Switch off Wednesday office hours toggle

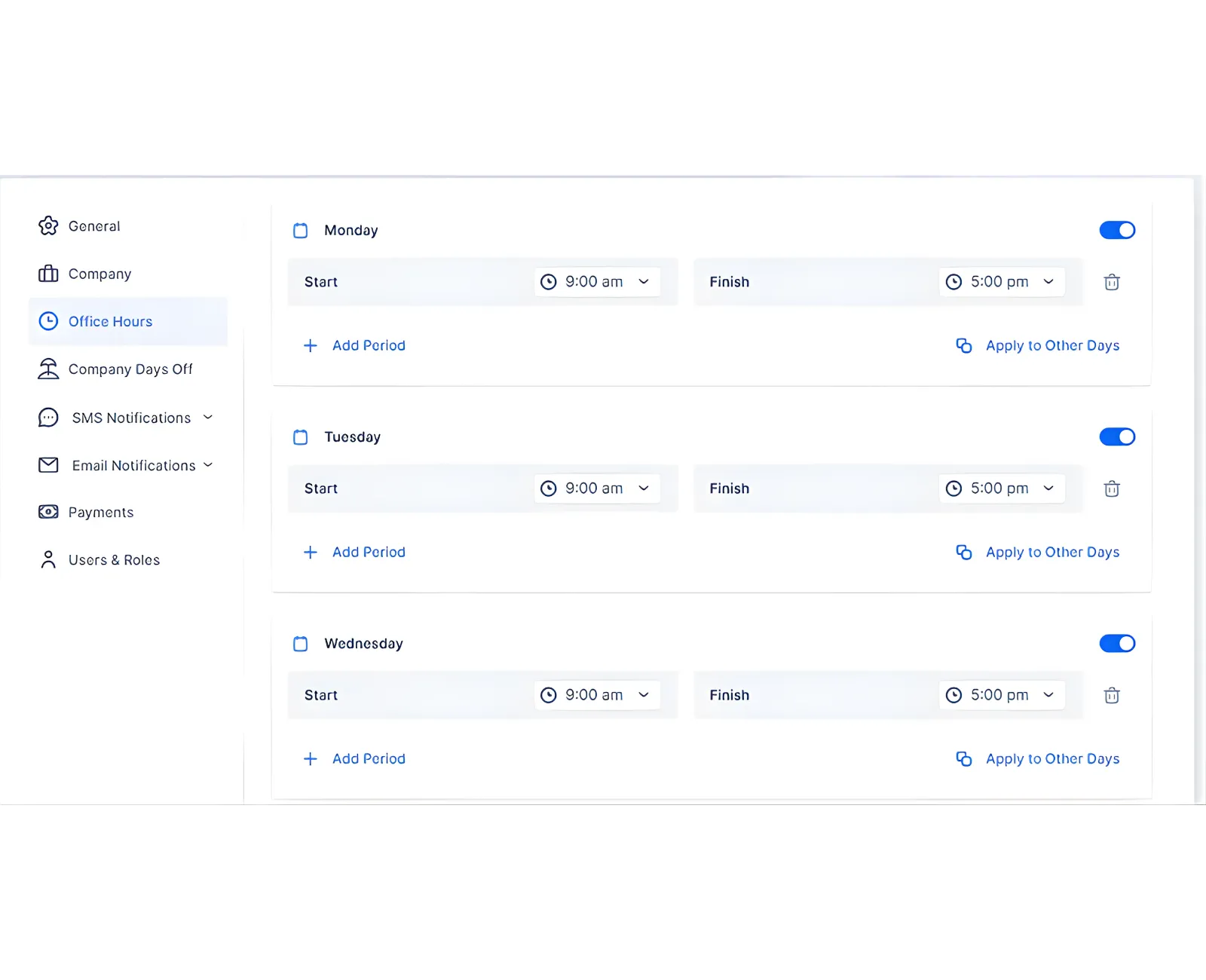tap(1116, 643)
